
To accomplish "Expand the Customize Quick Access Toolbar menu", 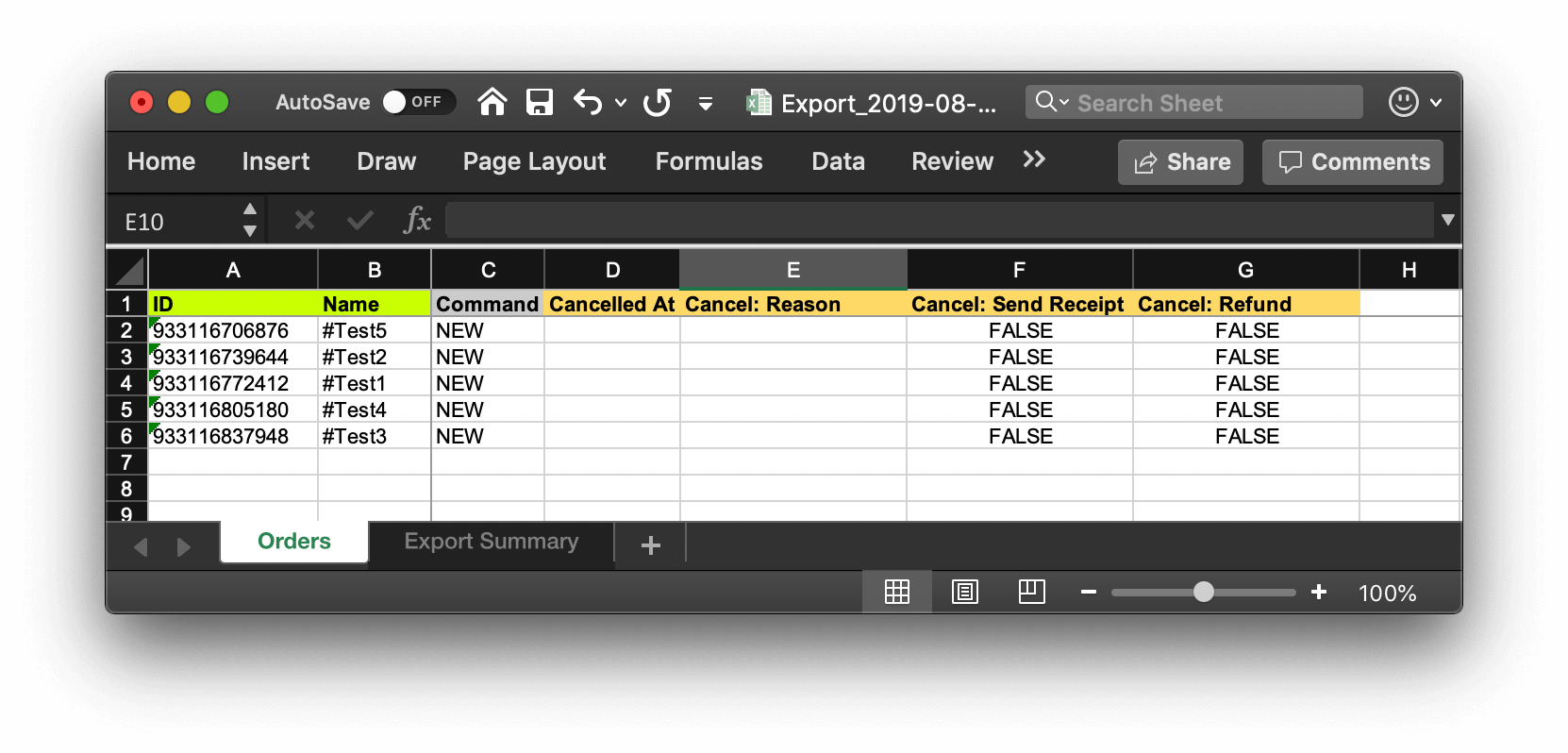I will [x=705, y=103].
